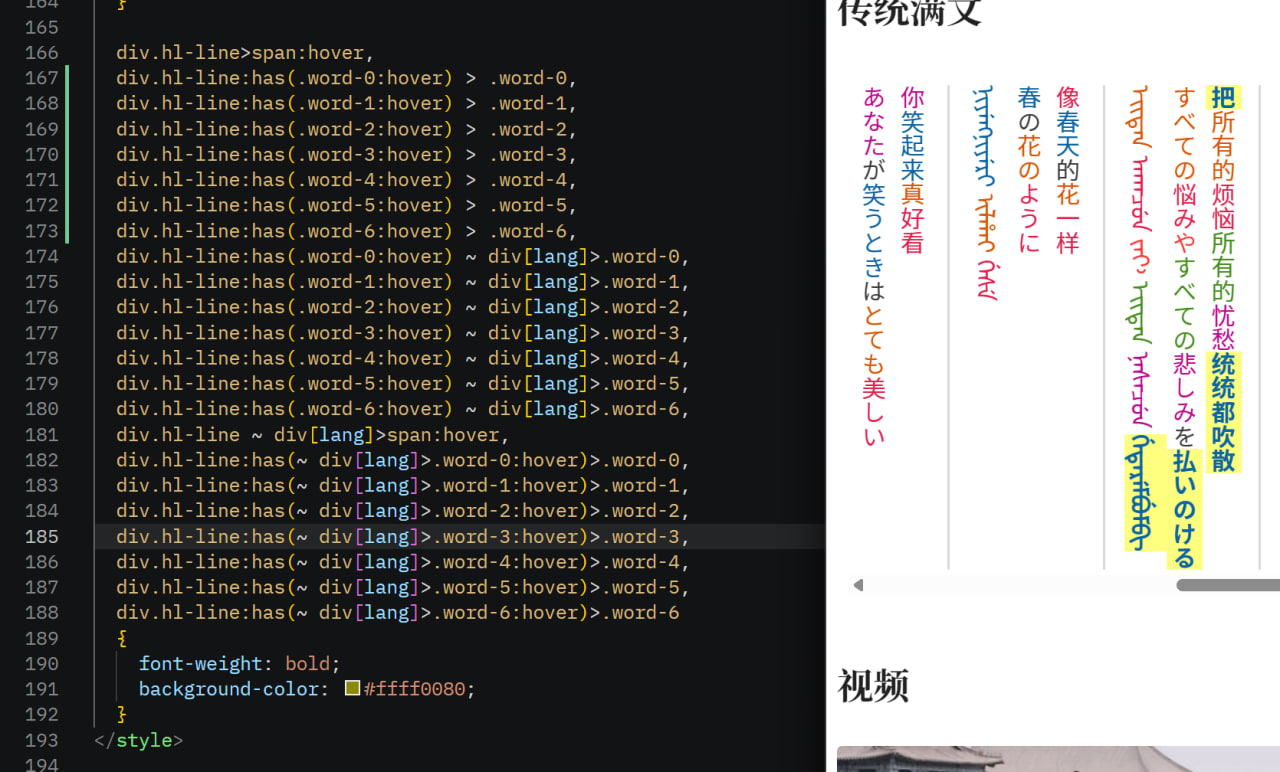The width and height of the screenshot is (1280, 772).
Task: Click the green change indicator beside line 167
Action: [66, 78]
